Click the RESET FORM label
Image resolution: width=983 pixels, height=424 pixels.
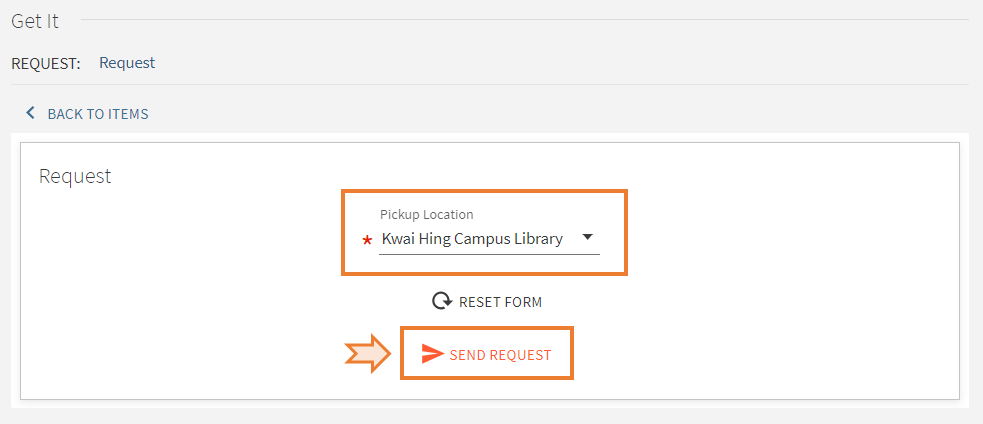coord(500,302)
